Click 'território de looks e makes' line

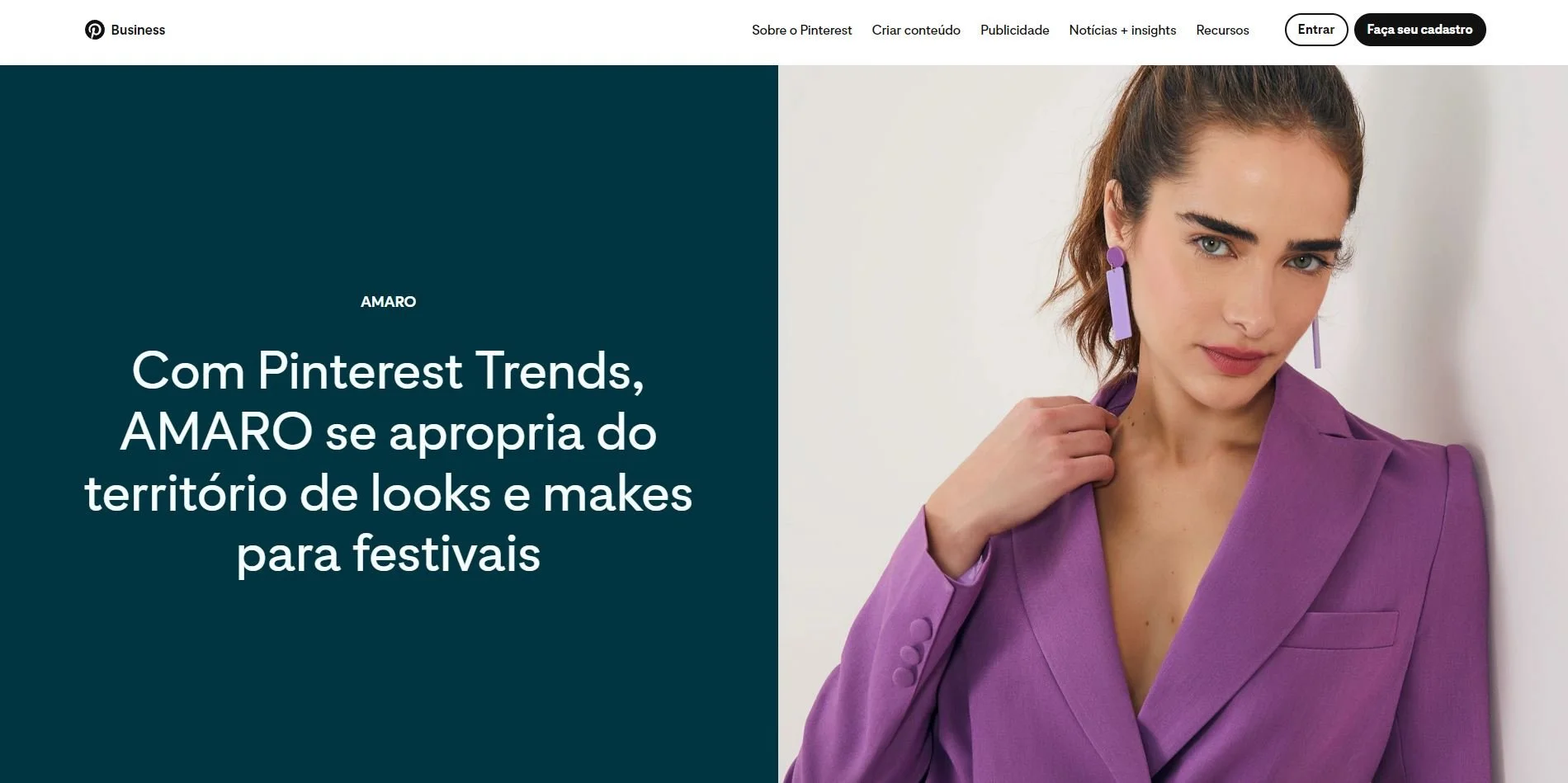coord(388,493)
